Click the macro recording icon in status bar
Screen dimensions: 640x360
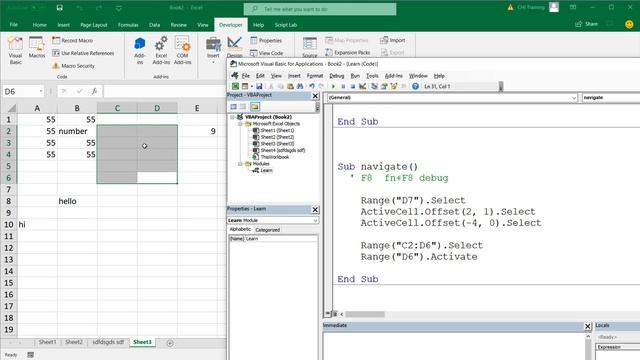tap(31, 355)
